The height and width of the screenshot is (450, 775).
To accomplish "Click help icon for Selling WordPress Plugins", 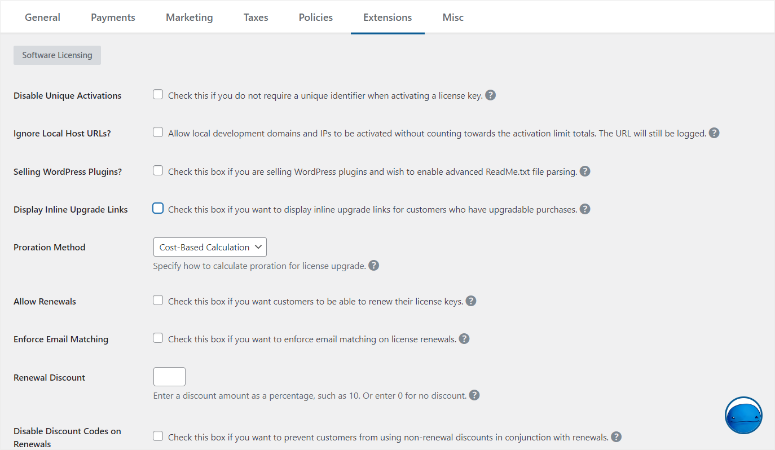I will coord(585,171).
